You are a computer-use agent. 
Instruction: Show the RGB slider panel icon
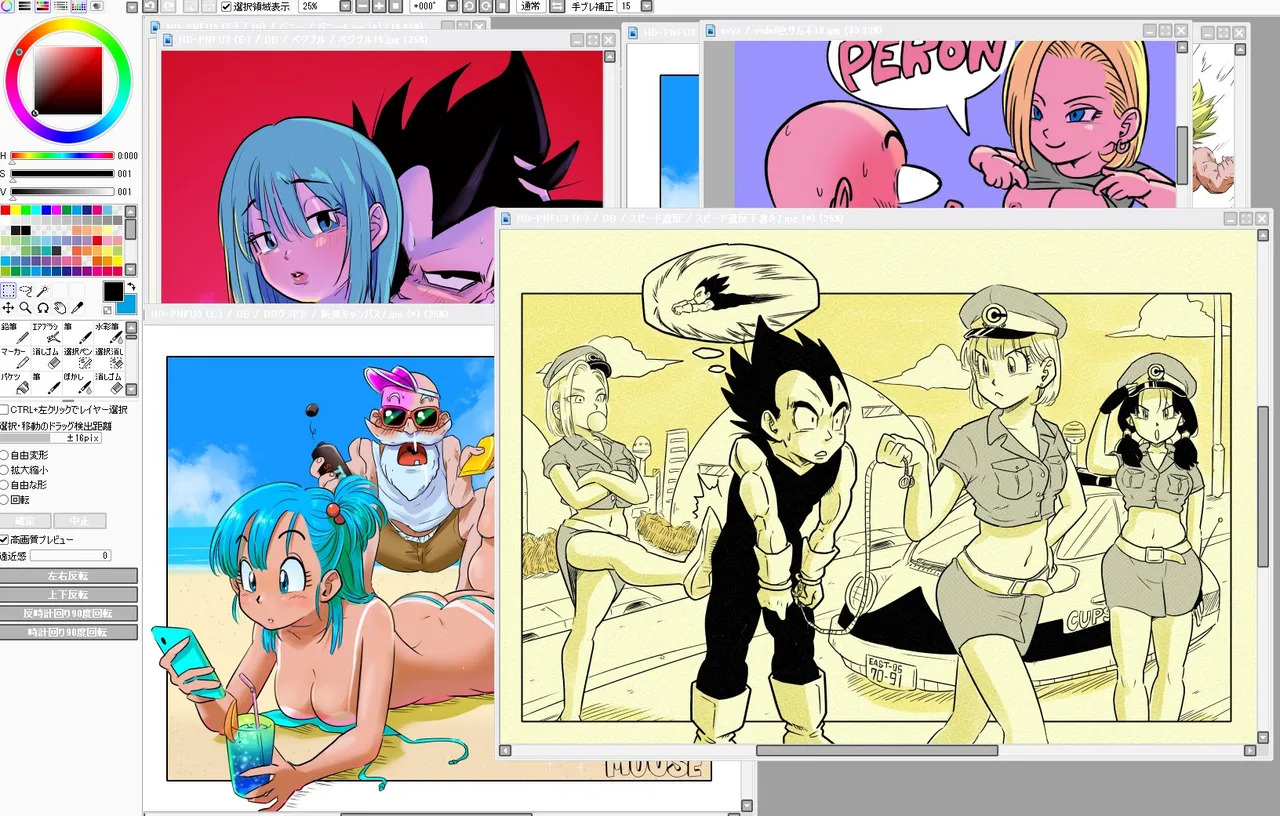point(24,6)
